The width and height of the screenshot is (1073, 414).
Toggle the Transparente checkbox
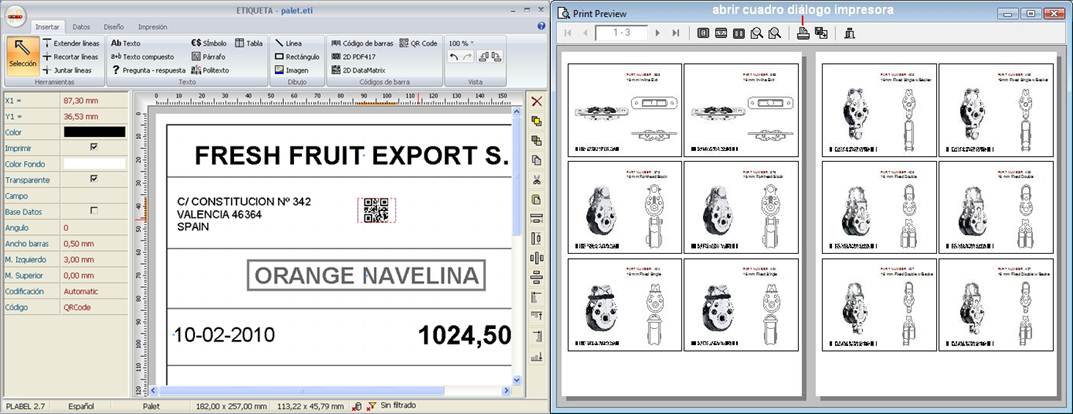click(94, 179)
